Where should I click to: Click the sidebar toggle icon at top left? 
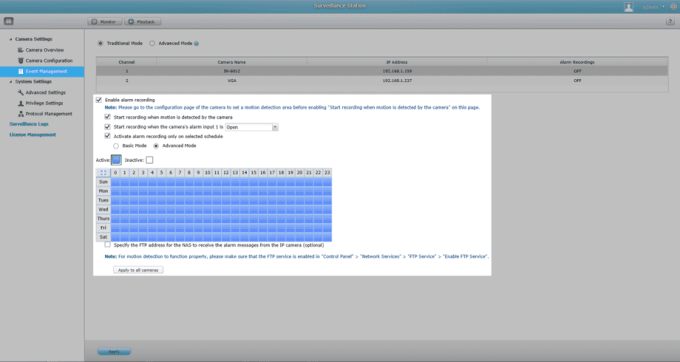(x=9, y=21)
